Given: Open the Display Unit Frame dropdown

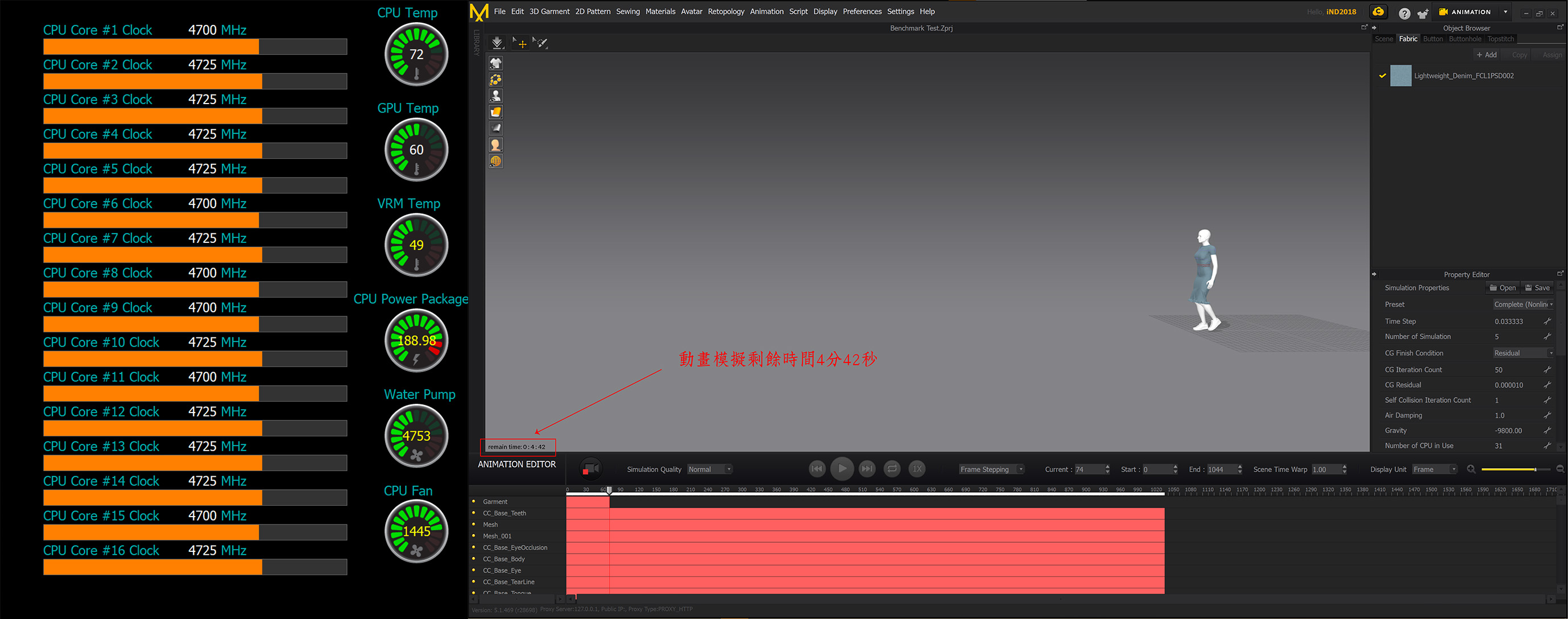Looking at the screenshot, I should coord(1434,469).
